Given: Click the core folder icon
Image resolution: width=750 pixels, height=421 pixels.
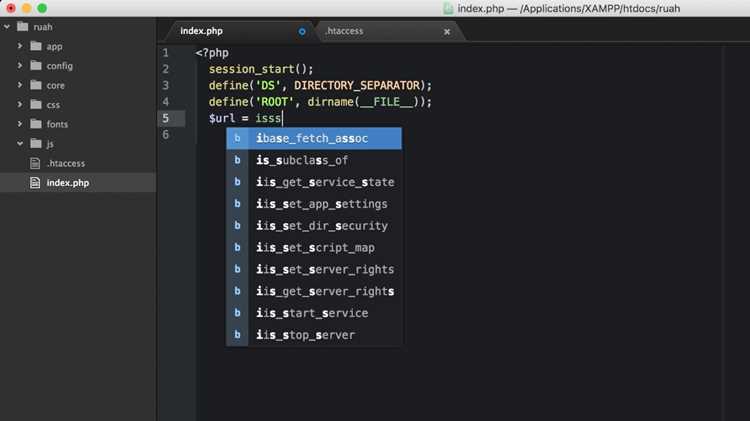Looking at the screenshot, I should 36,85.
